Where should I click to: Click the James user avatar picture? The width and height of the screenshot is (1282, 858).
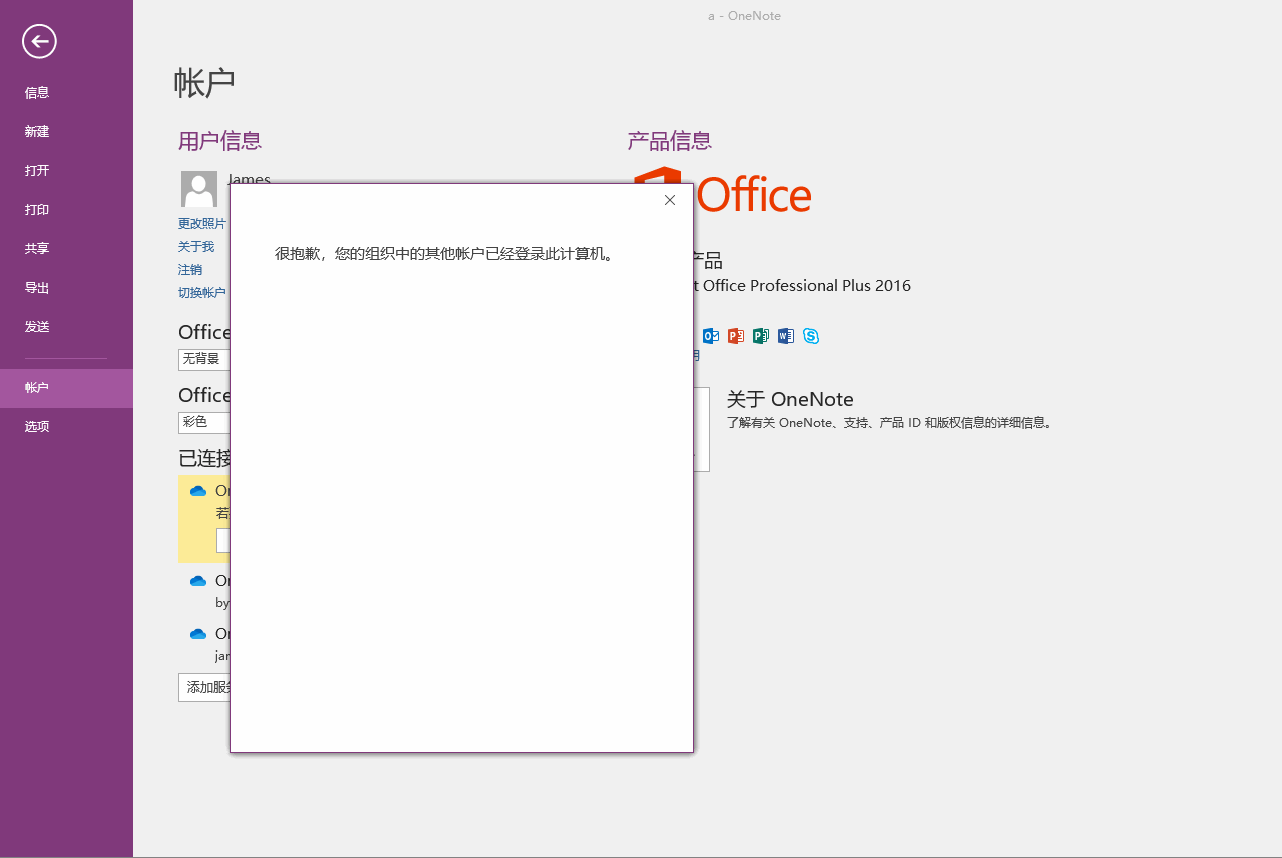tap(198, 189)
